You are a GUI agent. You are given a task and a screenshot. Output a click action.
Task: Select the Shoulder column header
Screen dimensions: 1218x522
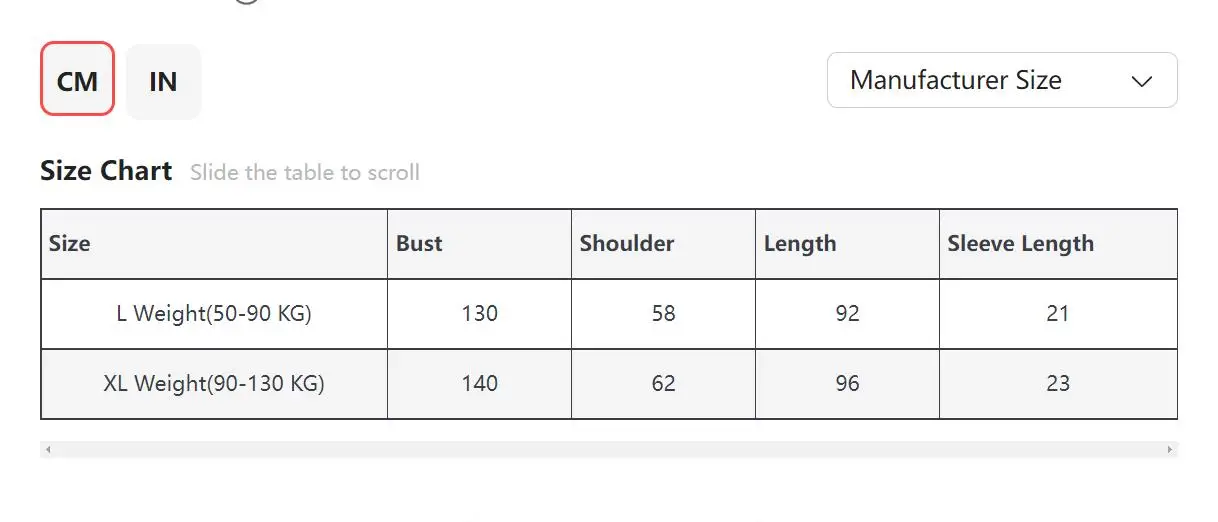tap(627, 243)
